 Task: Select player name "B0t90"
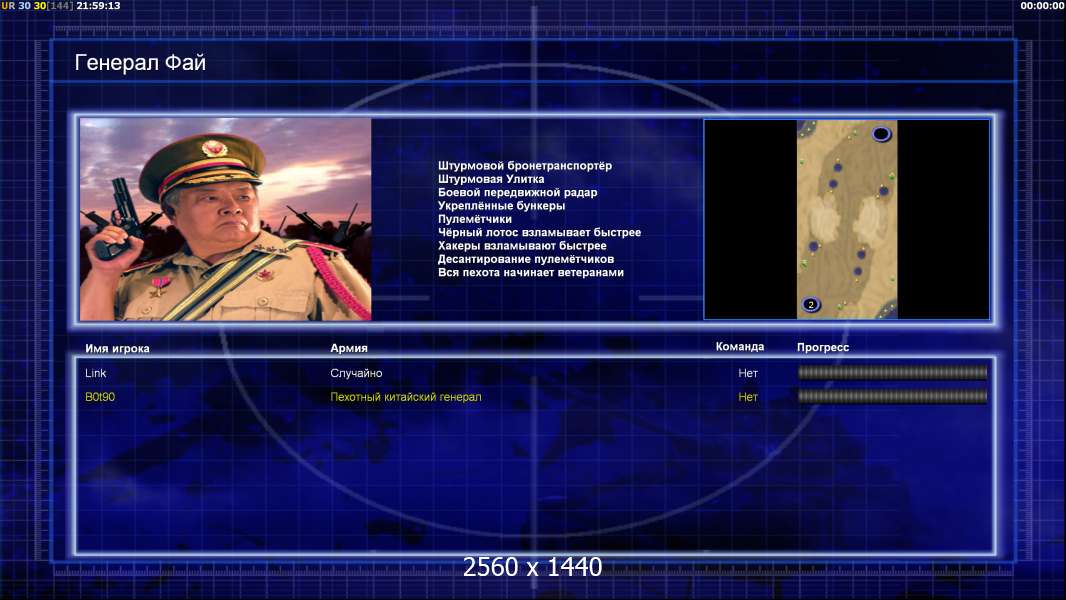(100, 397)
